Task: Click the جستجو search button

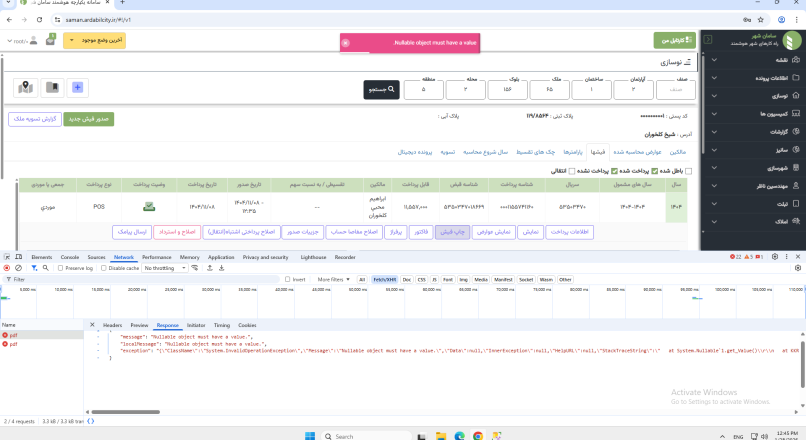Action: click(381, 89)
